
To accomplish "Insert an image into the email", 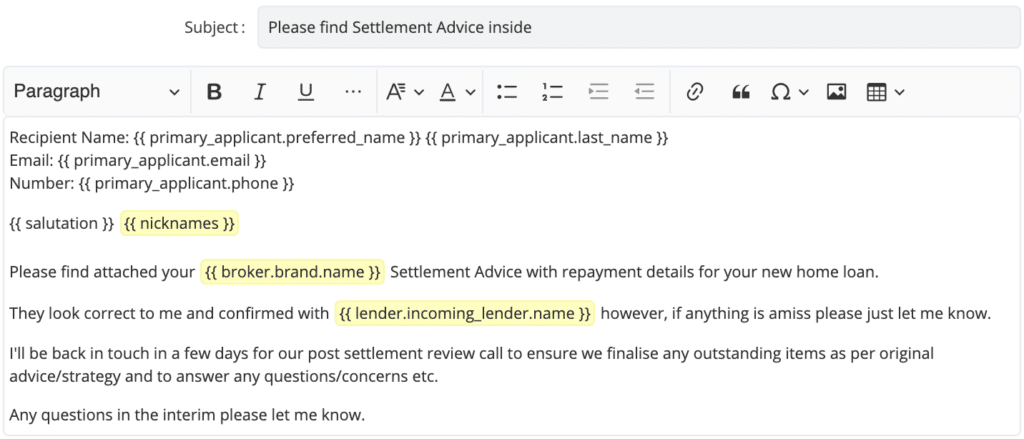I will click(x=837, y=92).
